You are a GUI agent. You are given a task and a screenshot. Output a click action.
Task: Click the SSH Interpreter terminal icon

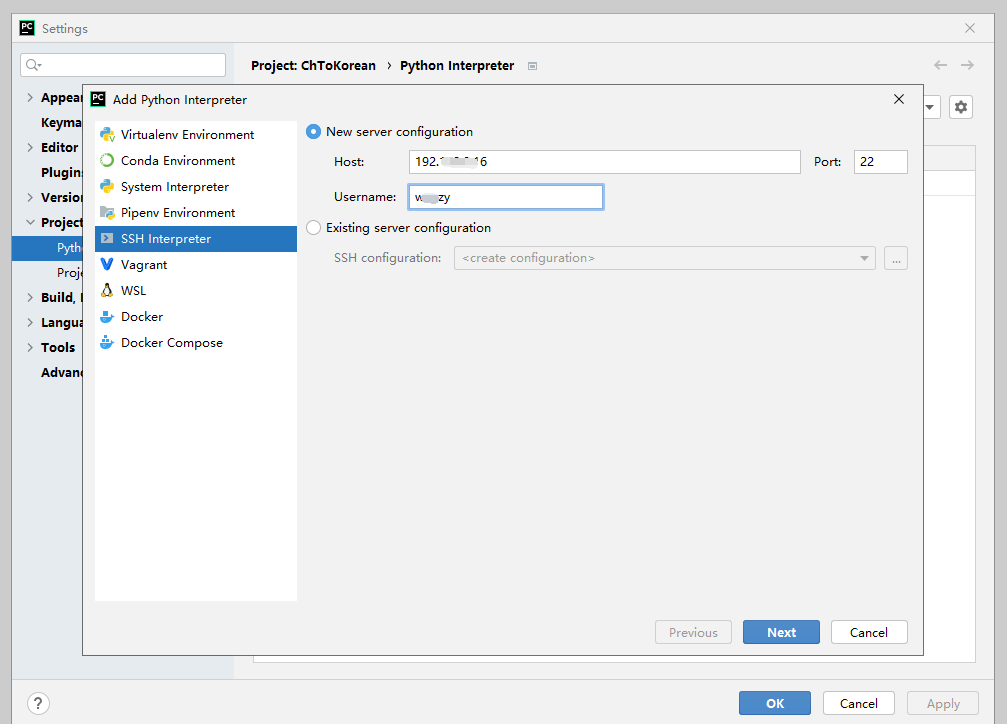[107, 239]
